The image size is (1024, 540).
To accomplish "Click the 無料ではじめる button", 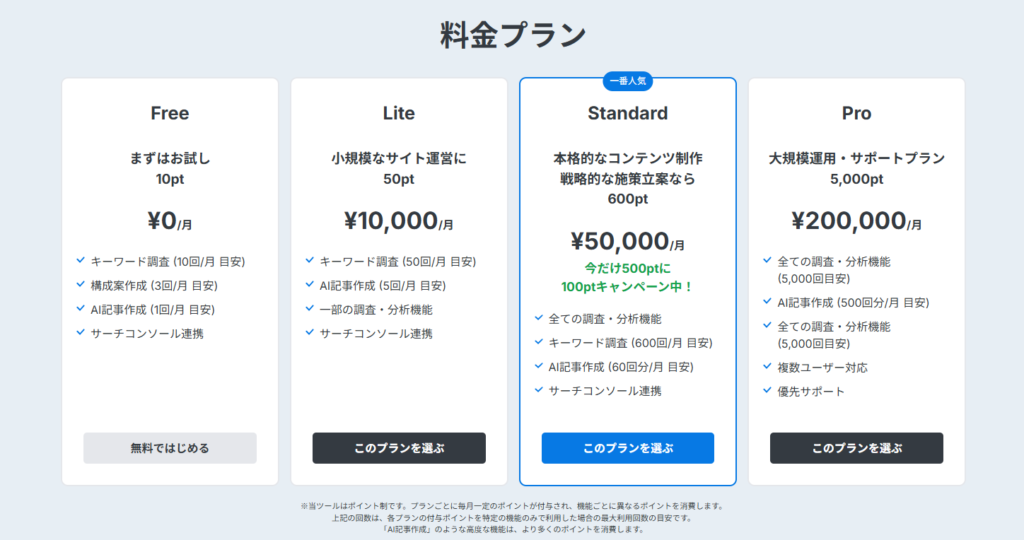I will [x=170, y=448].
